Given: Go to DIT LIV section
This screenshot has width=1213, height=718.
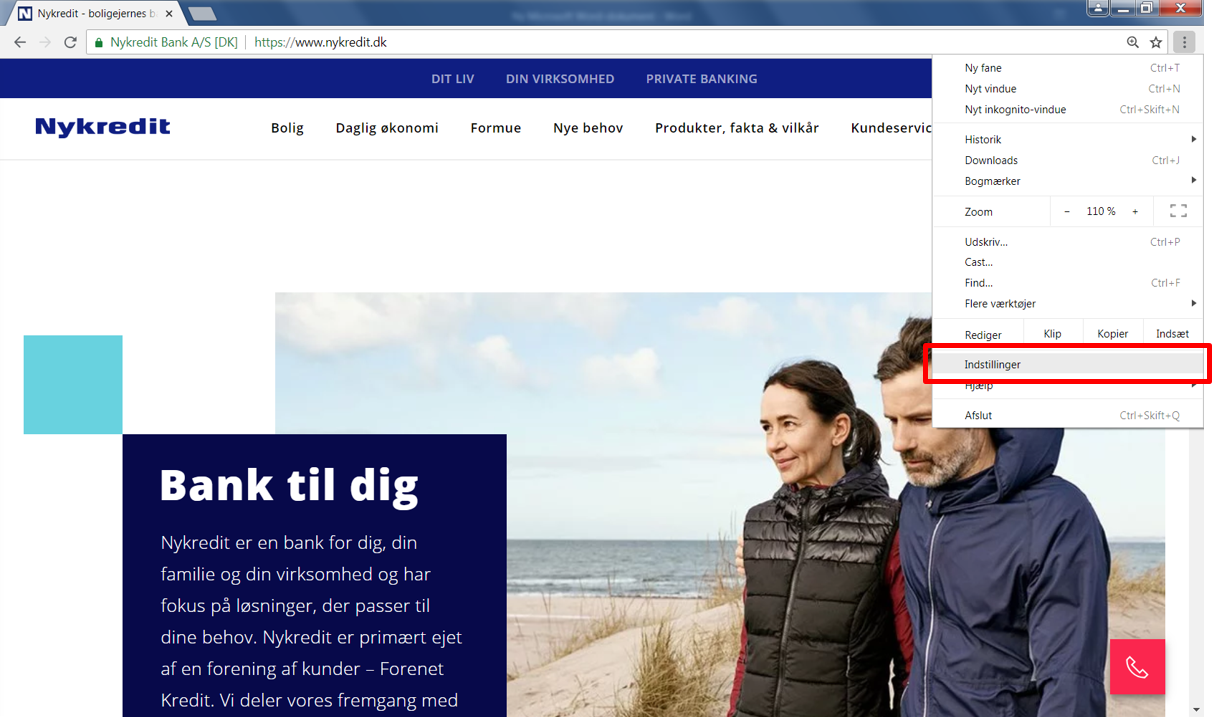Looking at the screenshot, I should [x=453, y=79].
